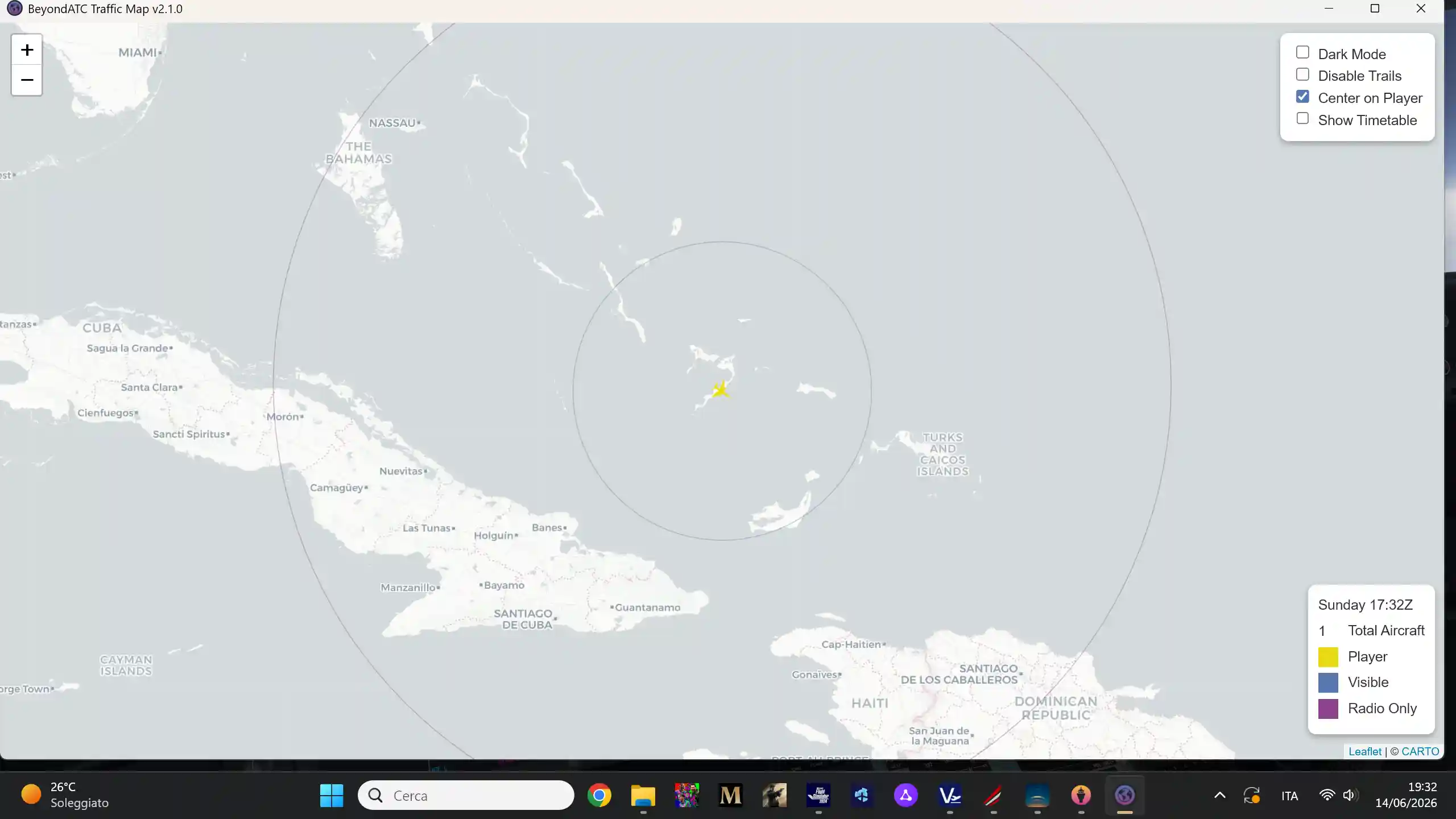This screenshot has height=819, width=1456.
Task: Zoom in the map with plus button
Action: 27,50
